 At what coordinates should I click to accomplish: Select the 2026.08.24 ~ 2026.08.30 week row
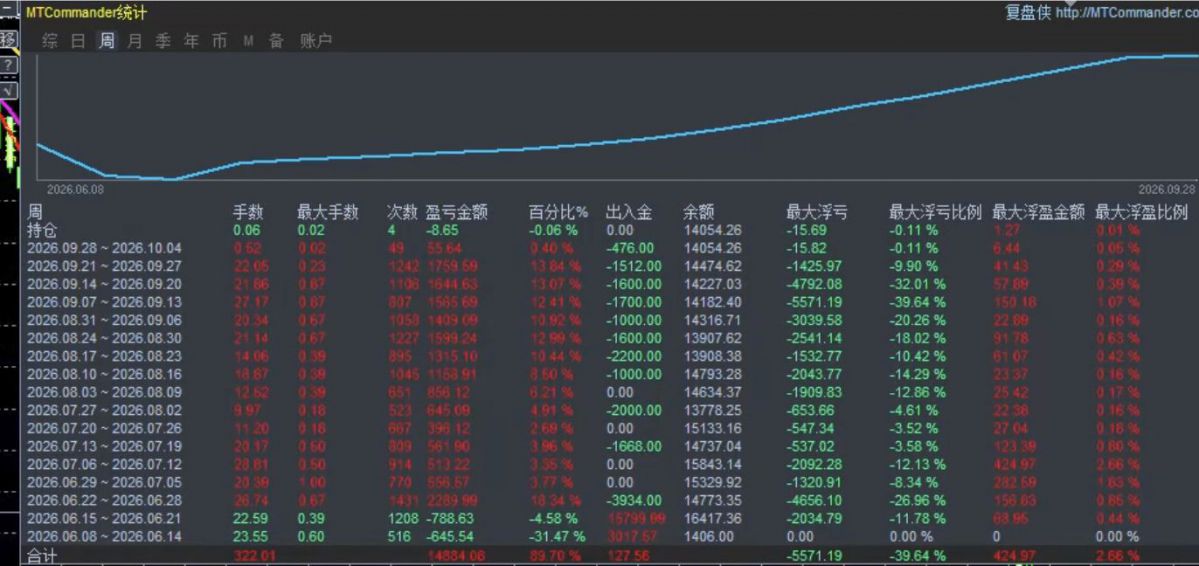(609, 338)
